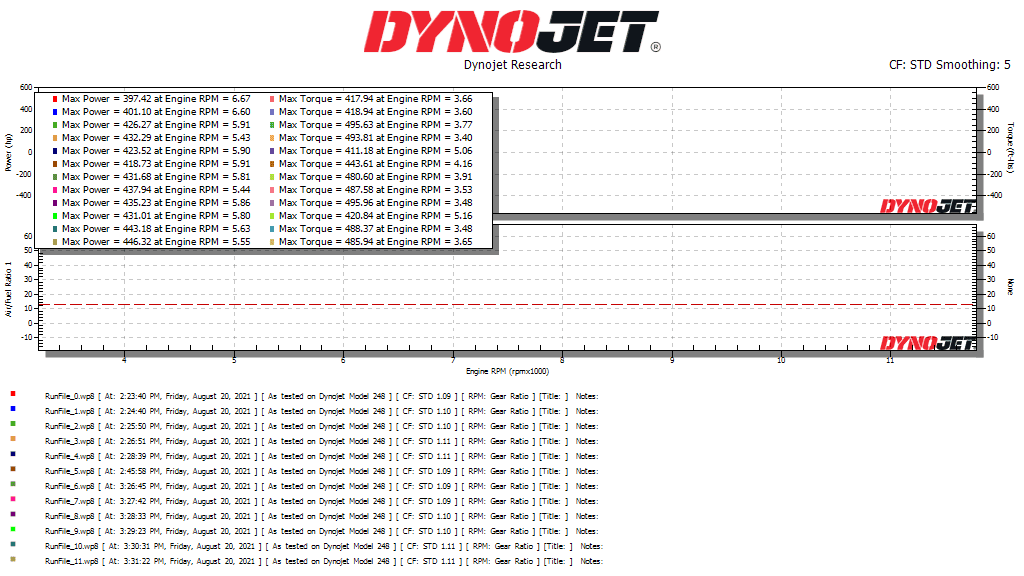This screenshot has height=576, width=1024.
Task: Click the red swatch for RunFile_0.wp8
Action: coord(12,394)
